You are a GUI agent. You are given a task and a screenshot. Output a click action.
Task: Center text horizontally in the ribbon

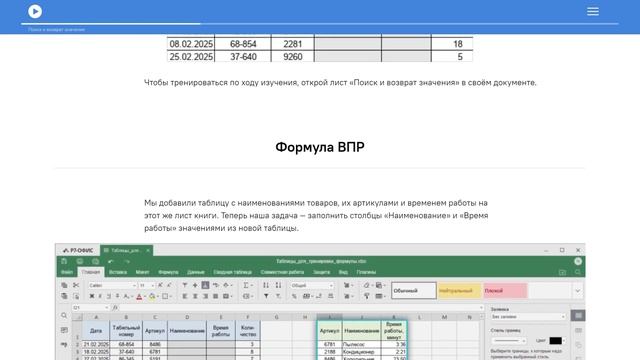(195, 296)
